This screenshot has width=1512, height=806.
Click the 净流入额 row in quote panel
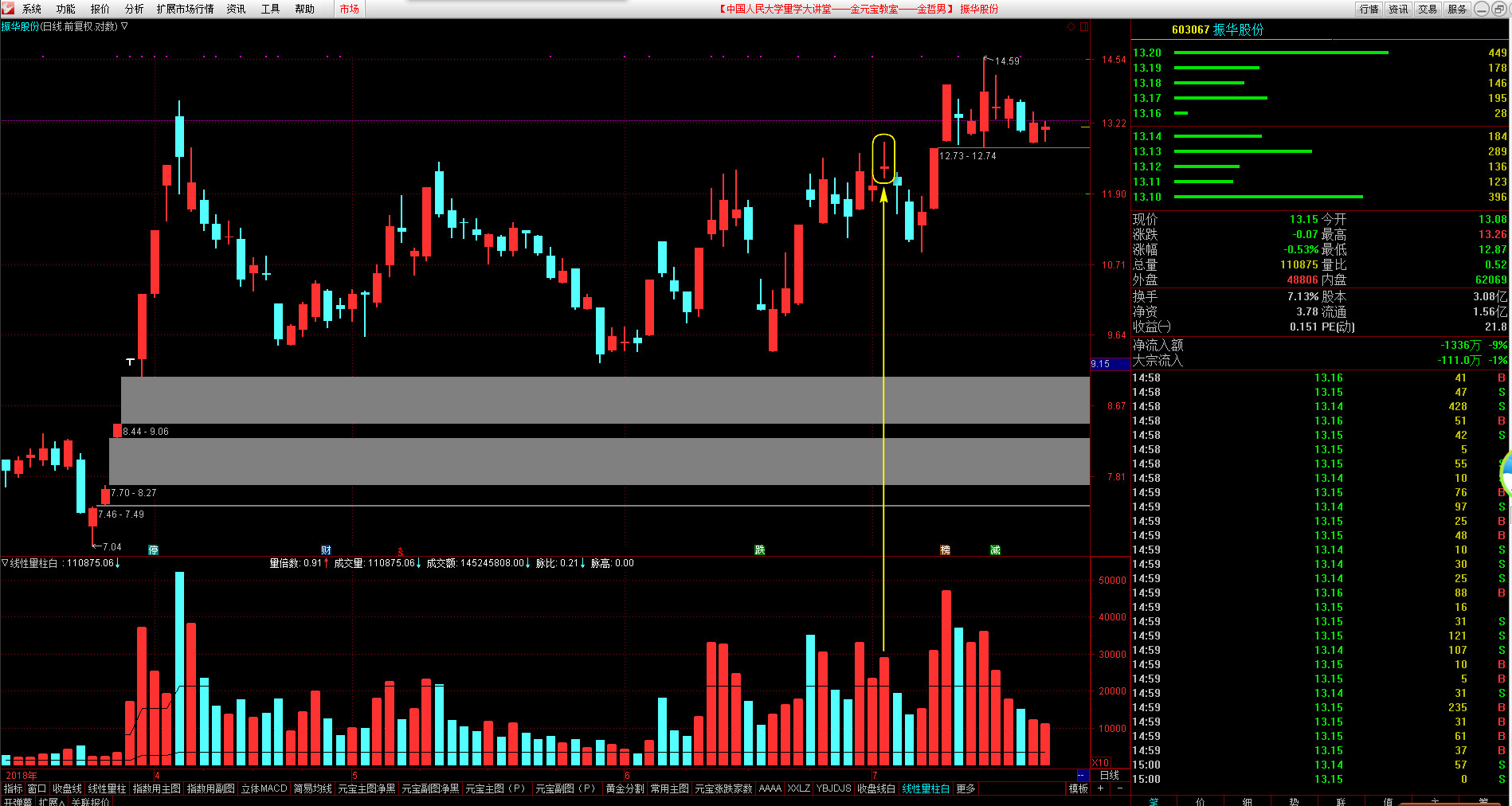(1320, 345)
